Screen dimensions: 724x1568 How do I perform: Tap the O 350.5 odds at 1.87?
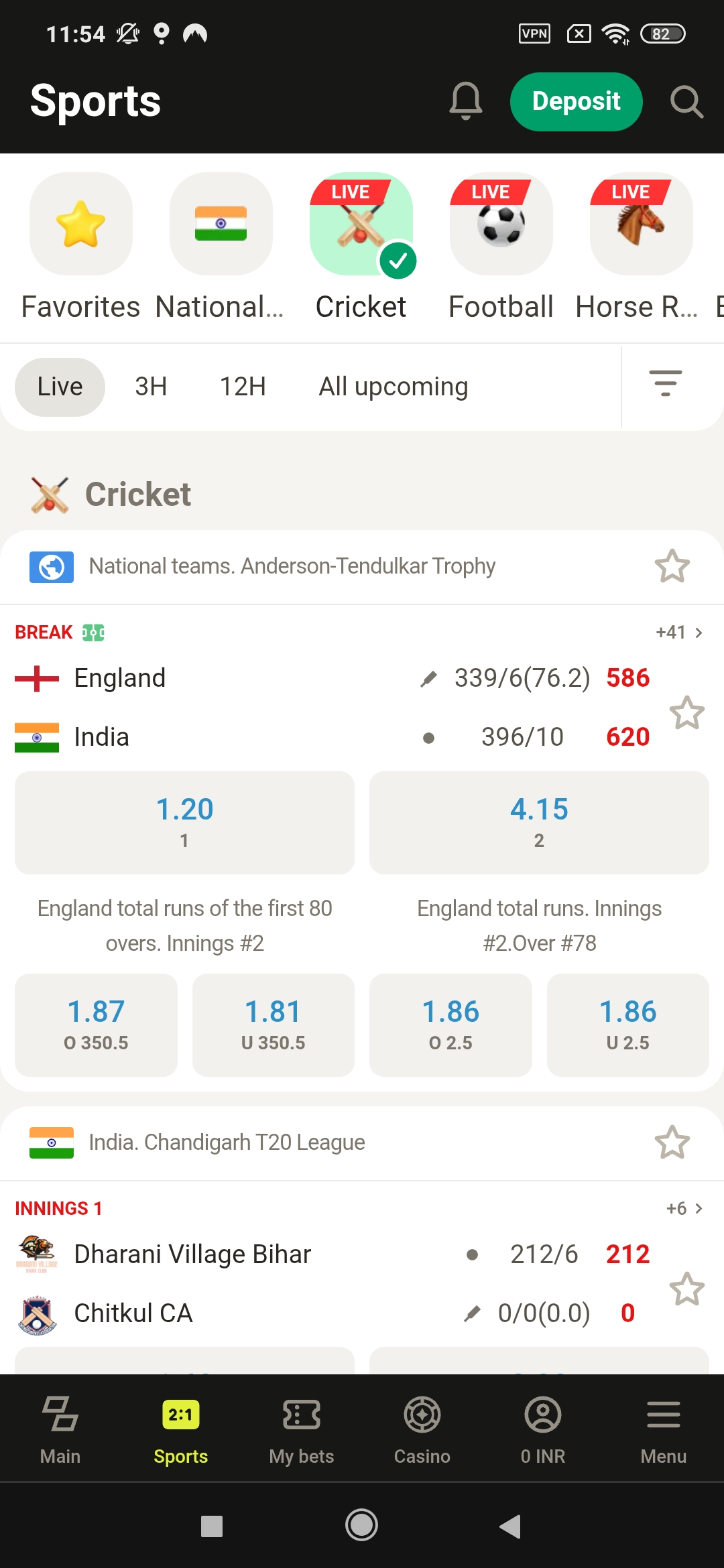(96, 1025)
